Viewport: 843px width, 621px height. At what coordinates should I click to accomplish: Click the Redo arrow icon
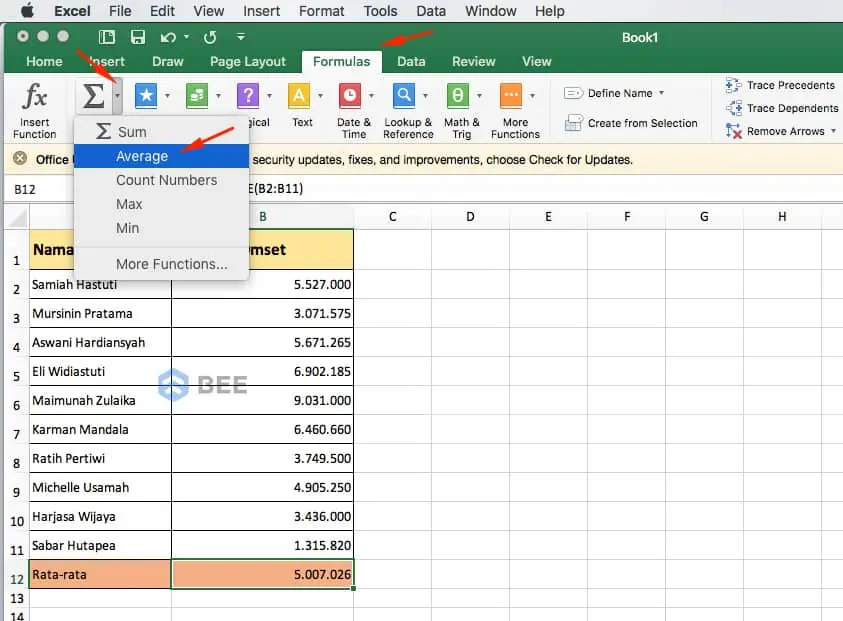[210, 37]
